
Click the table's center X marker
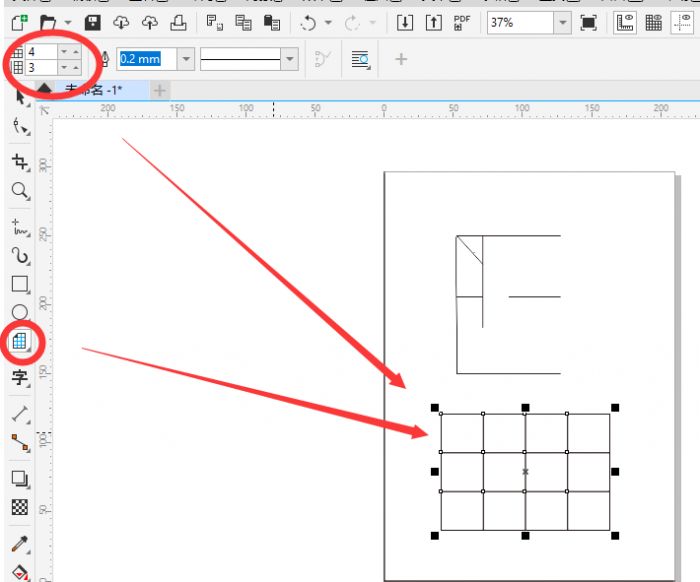pyautogui.click(x=525, y=472)
